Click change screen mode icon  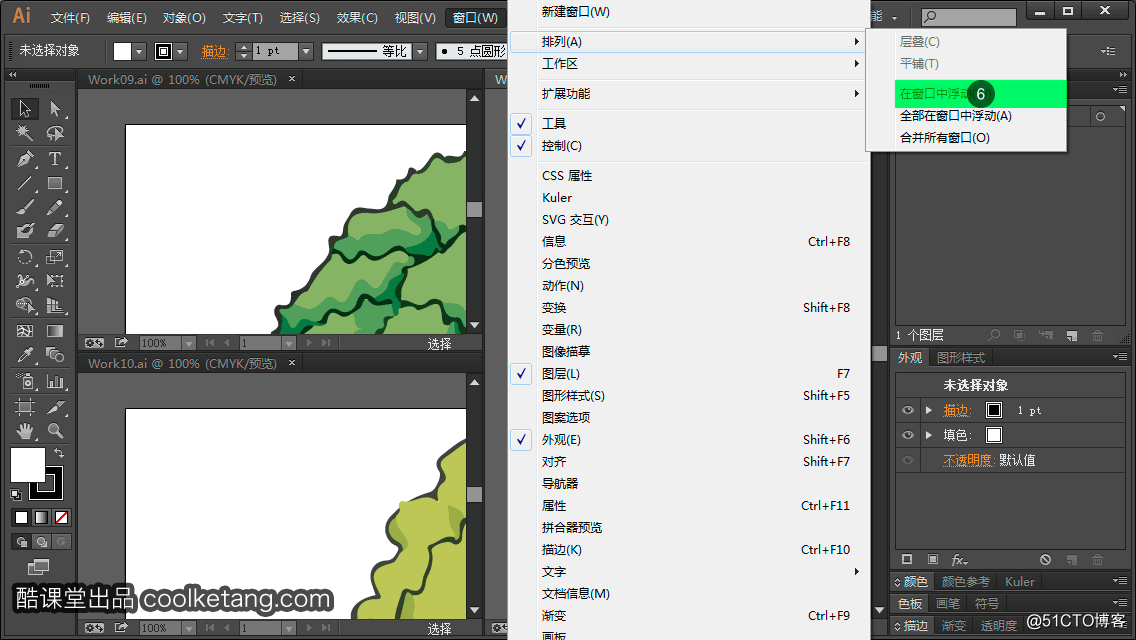[x=38, y=567]
